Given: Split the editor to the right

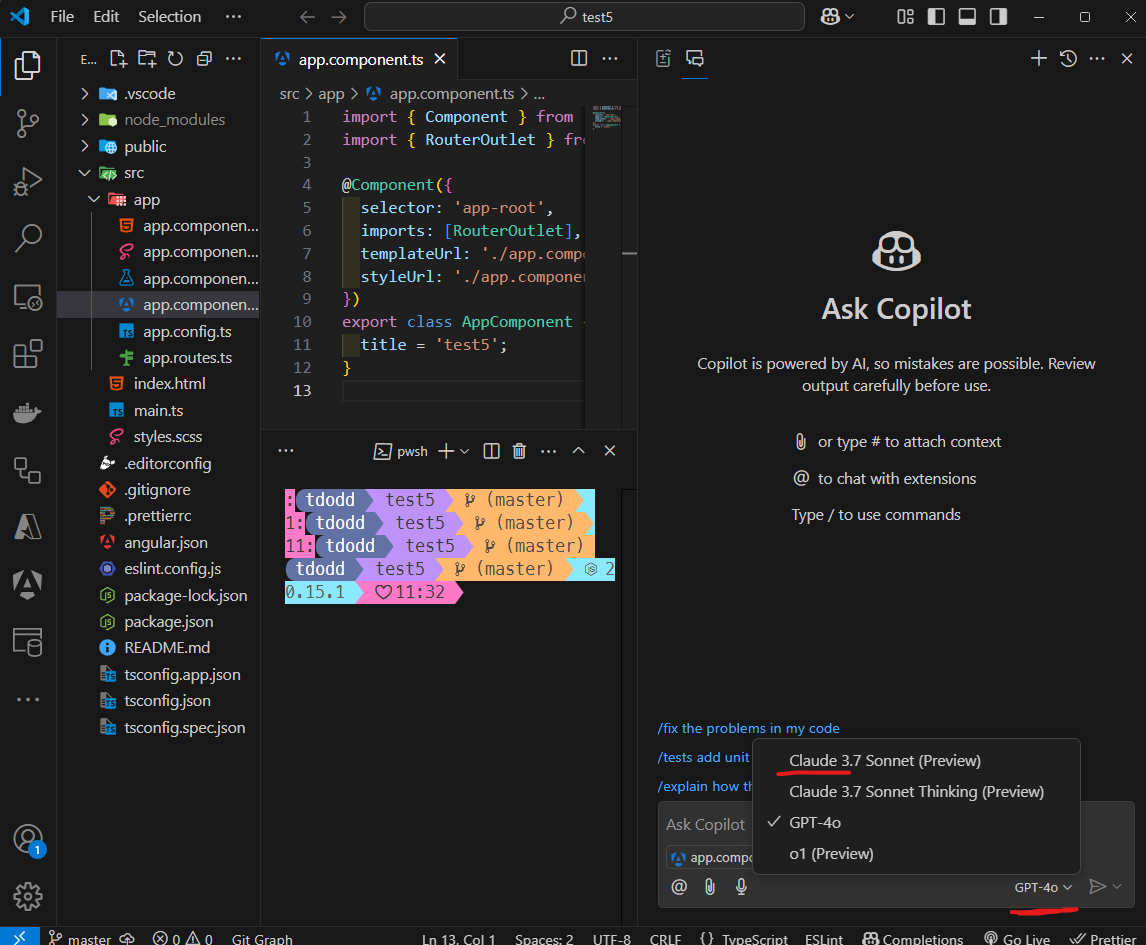Looking at the screenshot, I should click(x=579, y=58).
